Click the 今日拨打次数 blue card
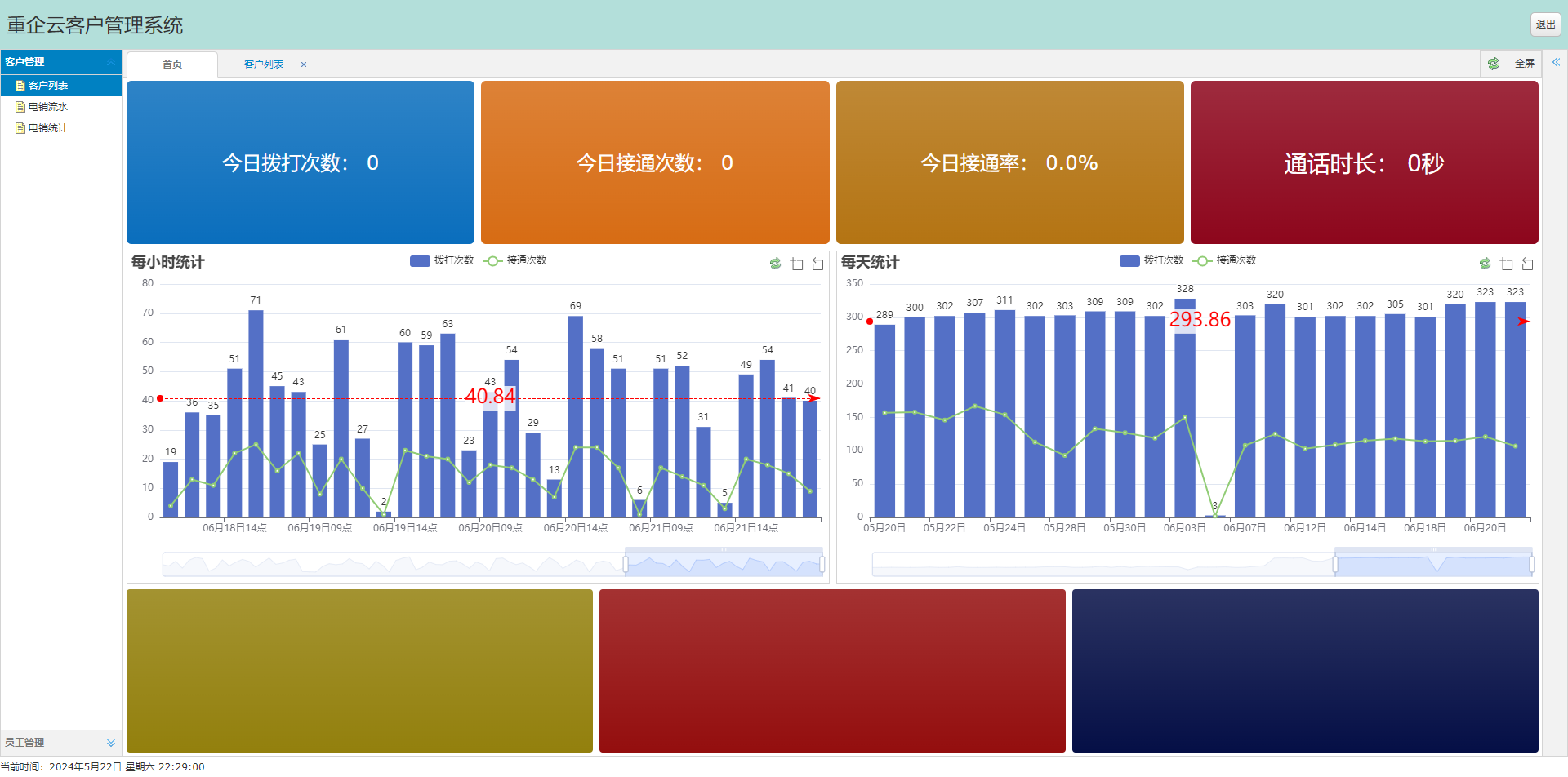This screenshot has width=1568, height=777. coord(301,162)
